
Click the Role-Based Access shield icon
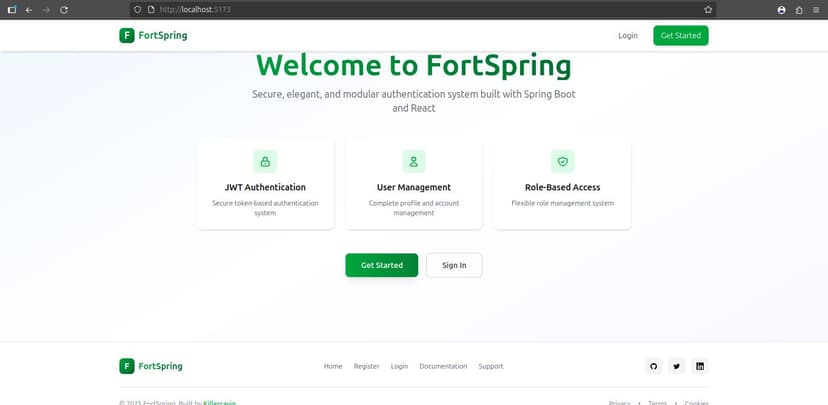(562, 162)
